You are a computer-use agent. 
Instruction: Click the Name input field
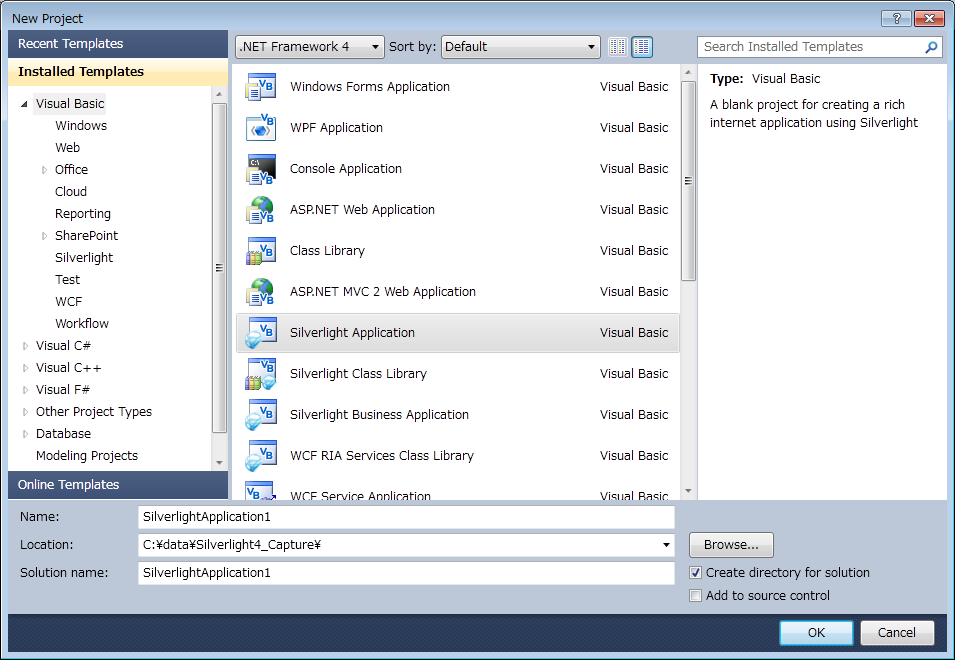pyautogui.click(x=406, y=517)
